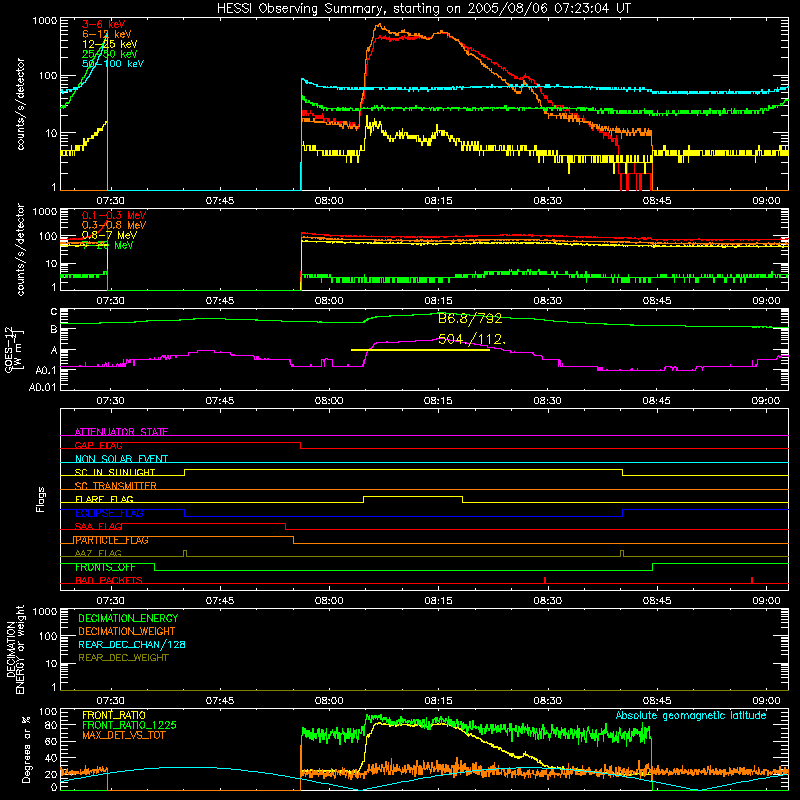Click the 08:15 tick label under the Flags panel
The image size is (800, 800).
(x=438, y=601)
